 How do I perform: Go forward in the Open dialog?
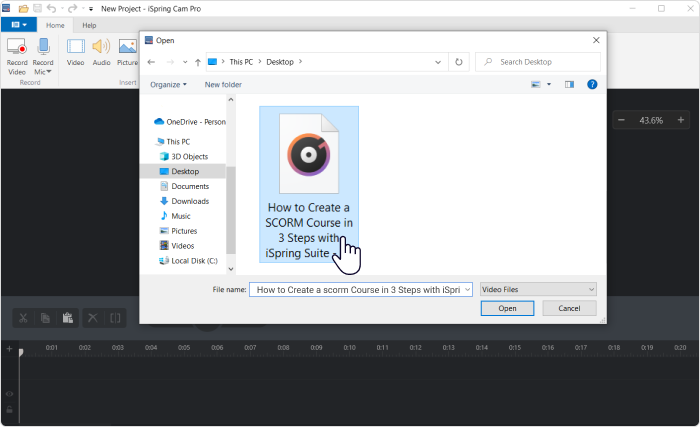(x=170, y=62)
